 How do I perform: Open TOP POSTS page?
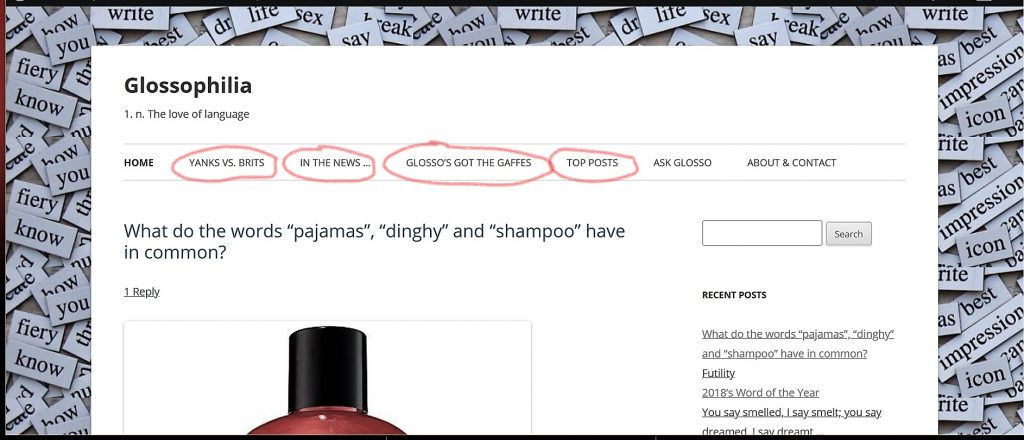[x=592, y=163]
